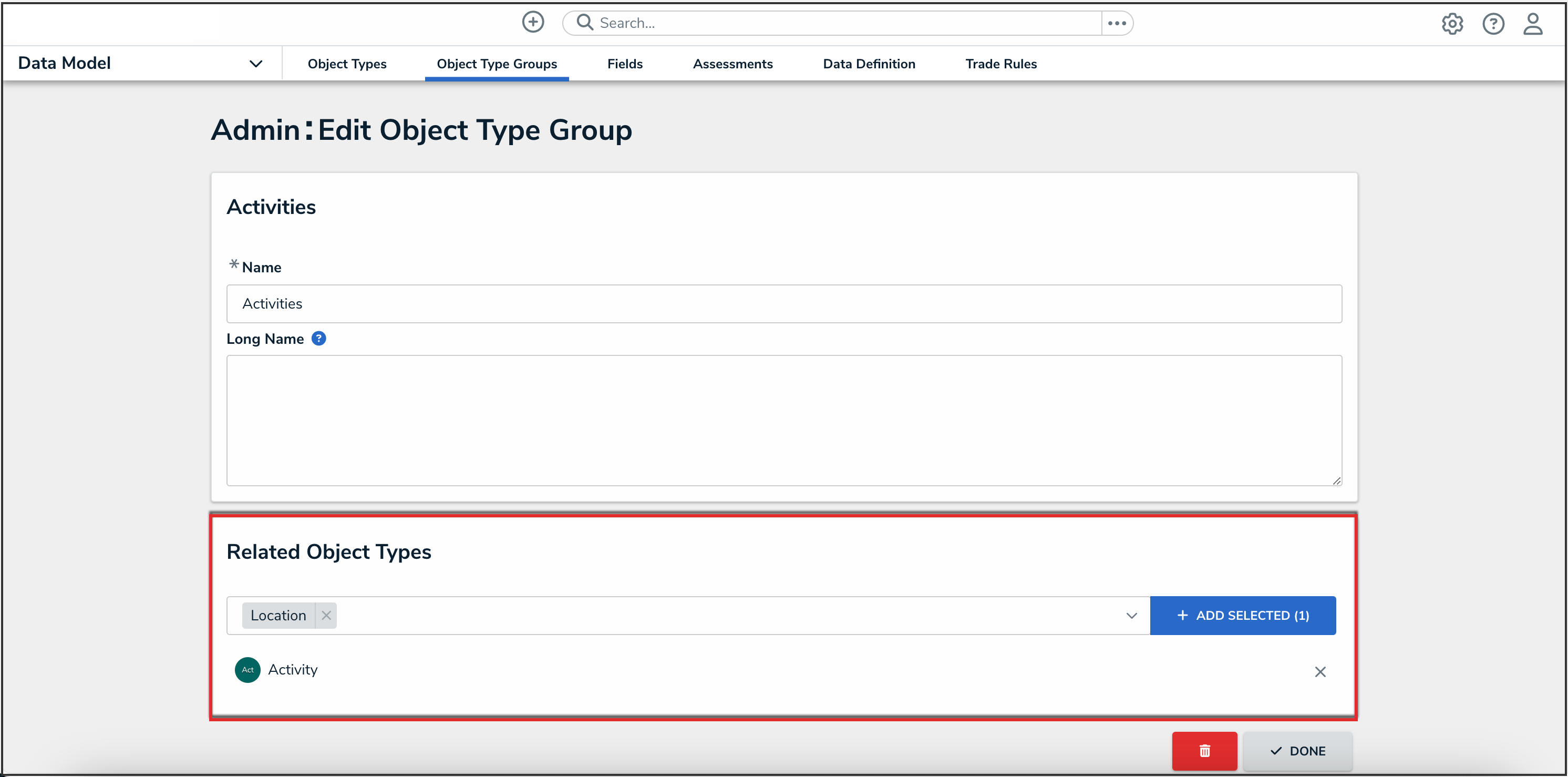Switch to the Object Types tab
The image size is (1568, 777).
(347, 63)
